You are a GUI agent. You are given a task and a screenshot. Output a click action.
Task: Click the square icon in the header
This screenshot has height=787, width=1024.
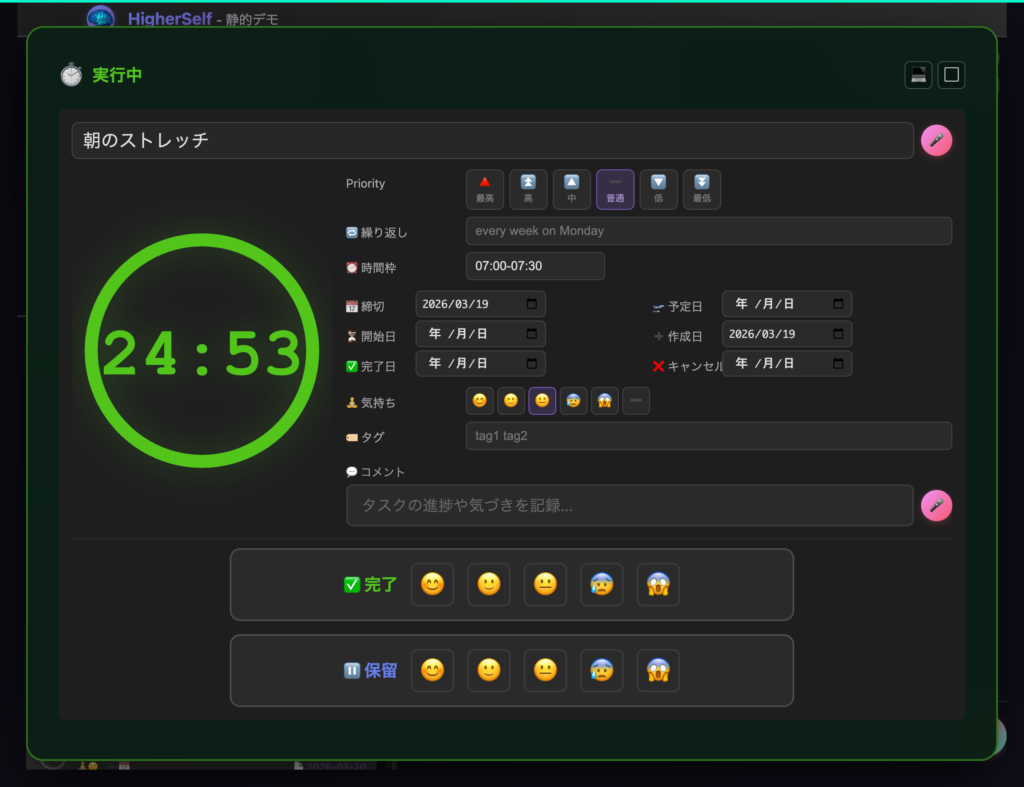click(x=951, y=75)
